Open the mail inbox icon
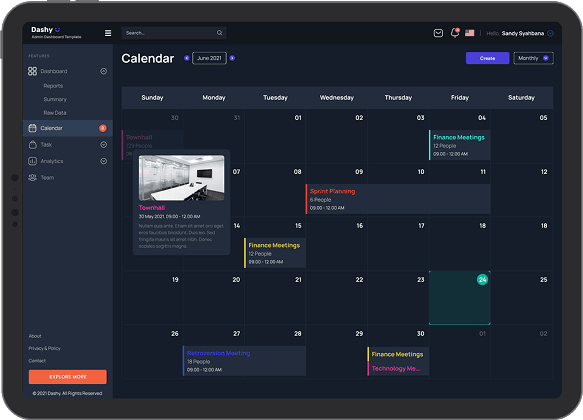The width and height of the screenshot is (583, 420). (x=438, y=33)
